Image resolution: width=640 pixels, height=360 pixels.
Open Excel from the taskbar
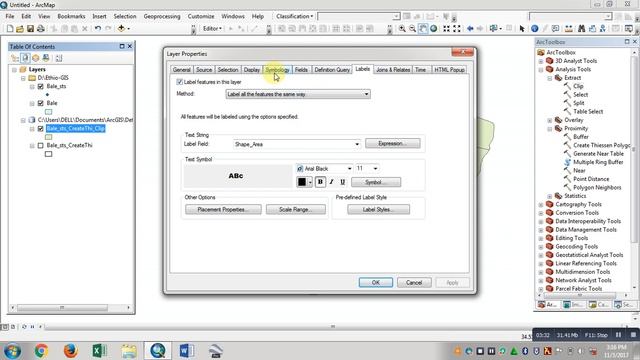pos(99,351)
